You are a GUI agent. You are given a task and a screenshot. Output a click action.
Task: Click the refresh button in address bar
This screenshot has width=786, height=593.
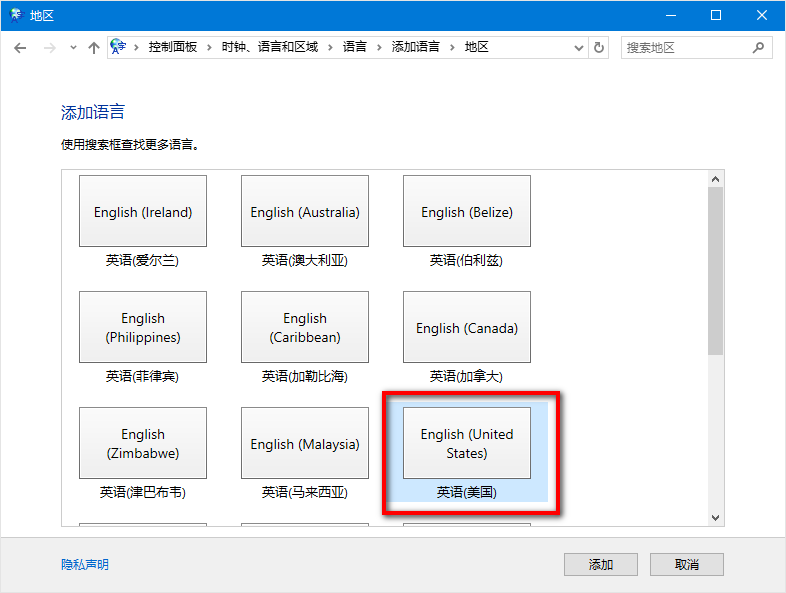[x=599, y=47]
